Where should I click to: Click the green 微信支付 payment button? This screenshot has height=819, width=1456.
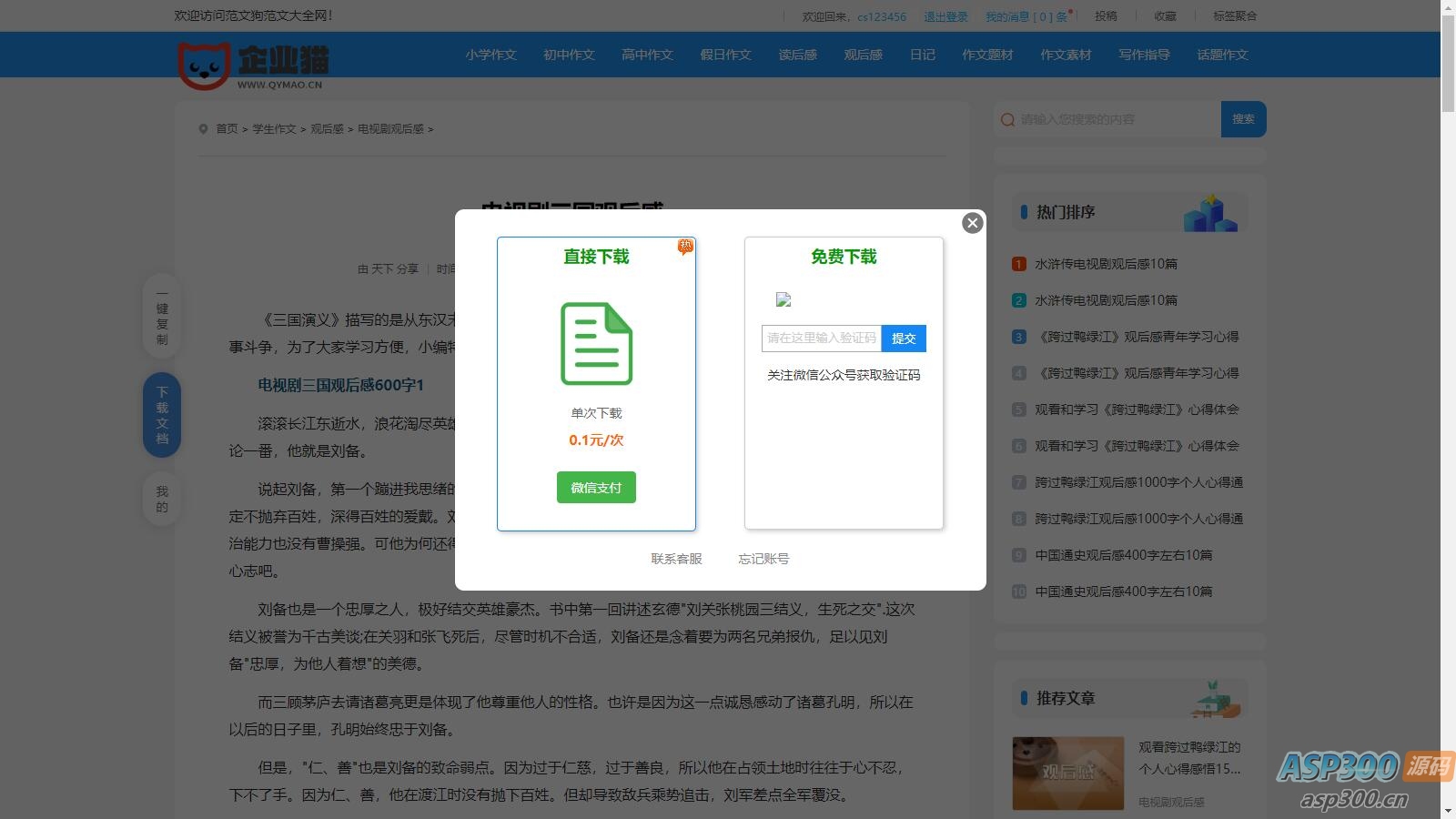click(595, 488)
